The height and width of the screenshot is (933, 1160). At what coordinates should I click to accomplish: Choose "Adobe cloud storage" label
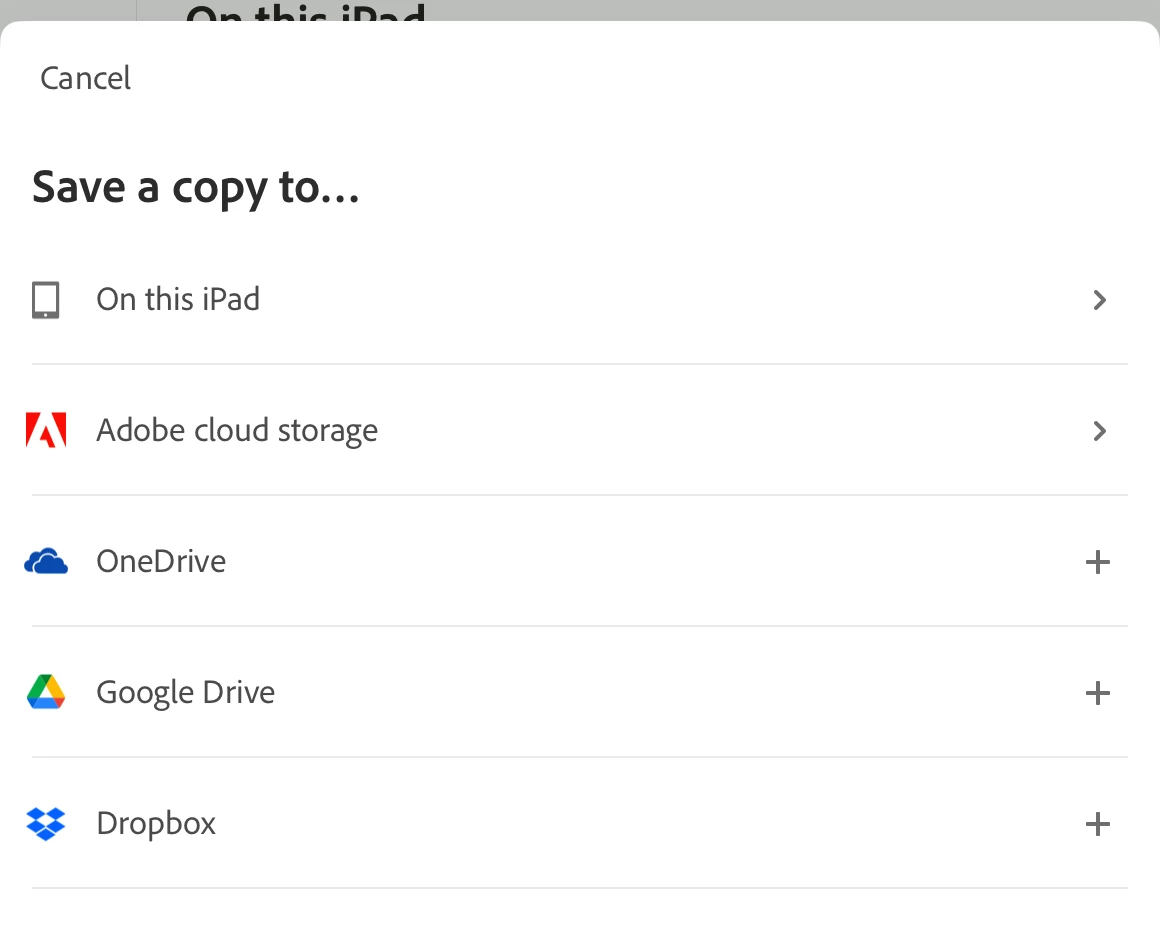tap(237, 431)
